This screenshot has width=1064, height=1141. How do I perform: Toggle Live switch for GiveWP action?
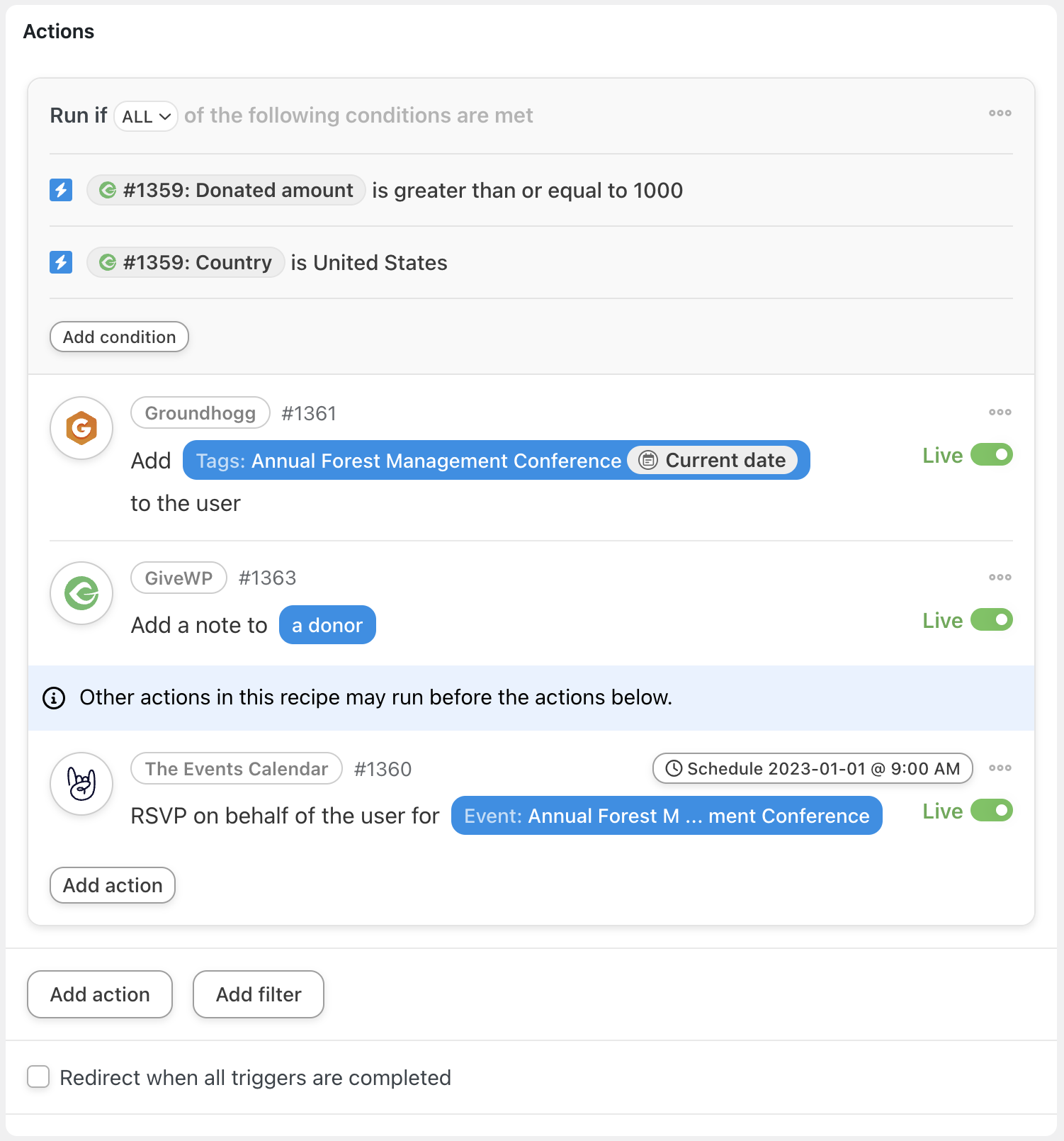pyautogui.click(x=991, y=620)
